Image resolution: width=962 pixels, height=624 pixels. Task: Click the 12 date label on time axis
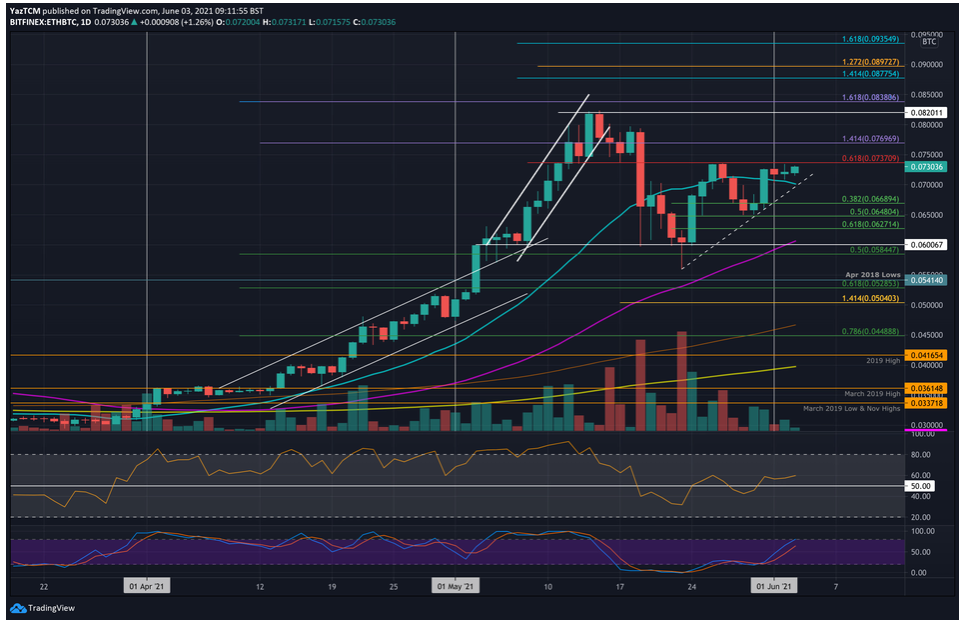coord(260,587)
